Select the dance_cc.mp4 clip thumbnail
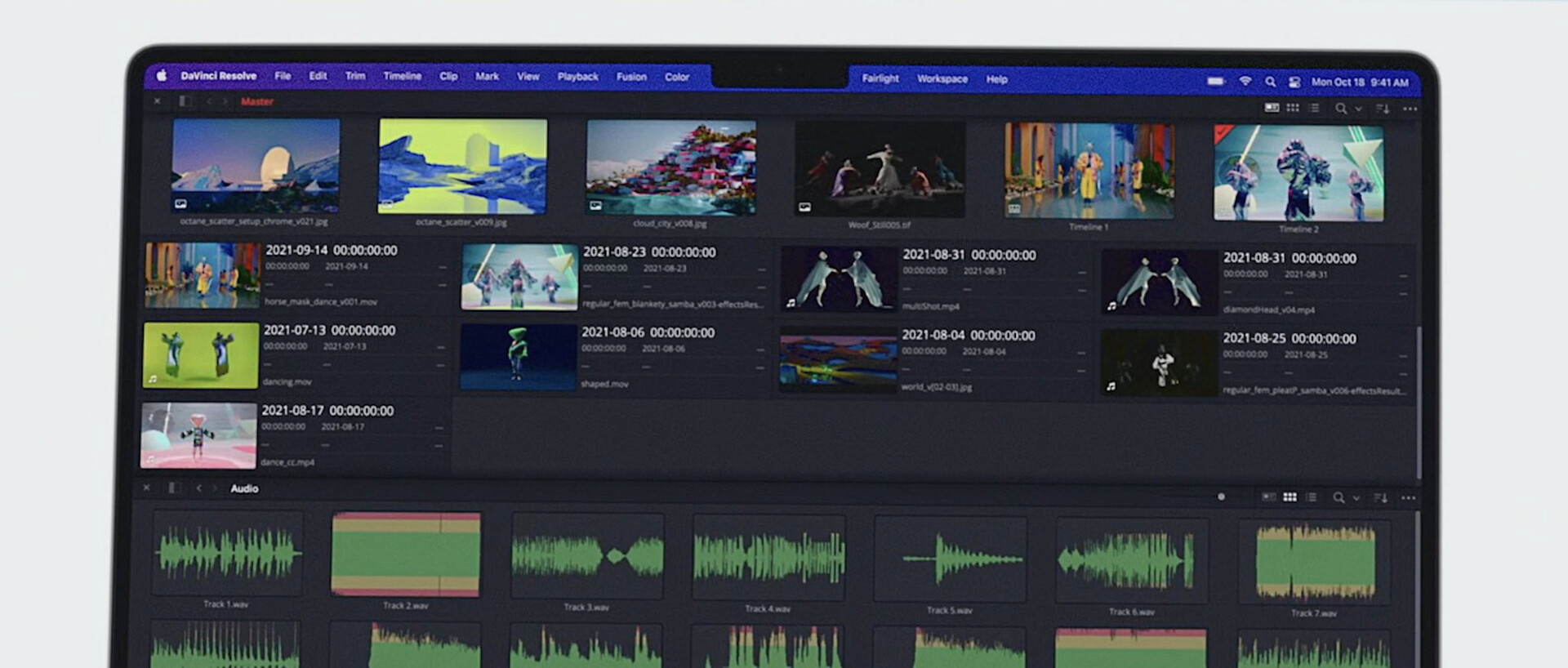 coord(199,435)
